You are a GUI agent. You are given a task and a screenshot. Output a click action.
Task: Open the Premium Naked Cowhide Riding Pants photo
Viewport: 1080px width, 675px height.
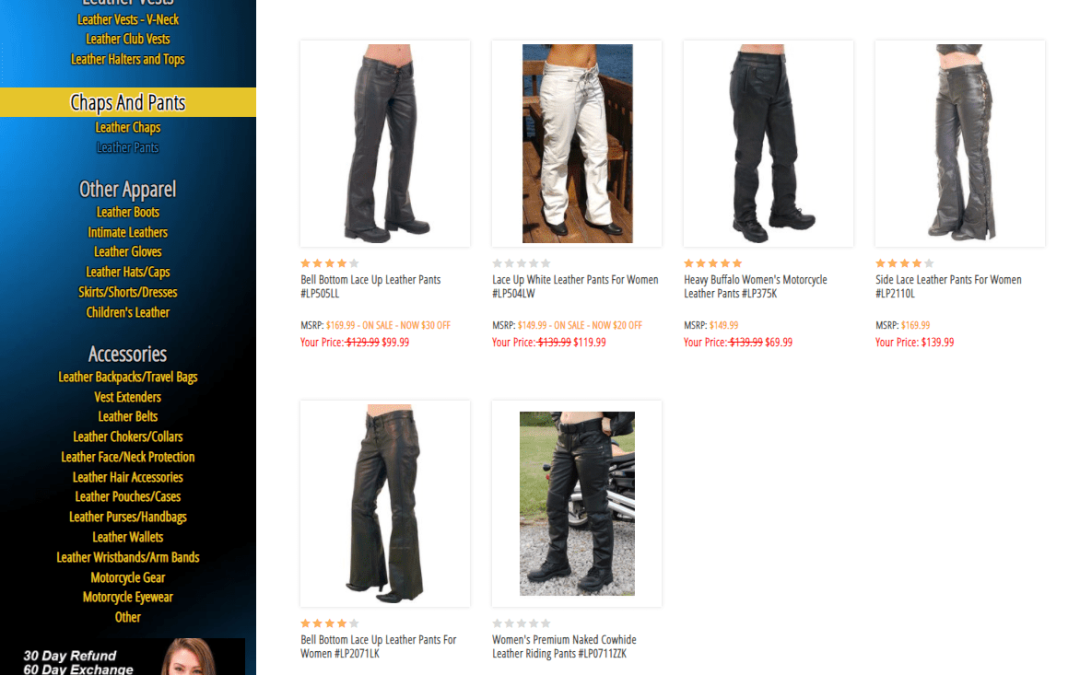(x=577, y=503)
